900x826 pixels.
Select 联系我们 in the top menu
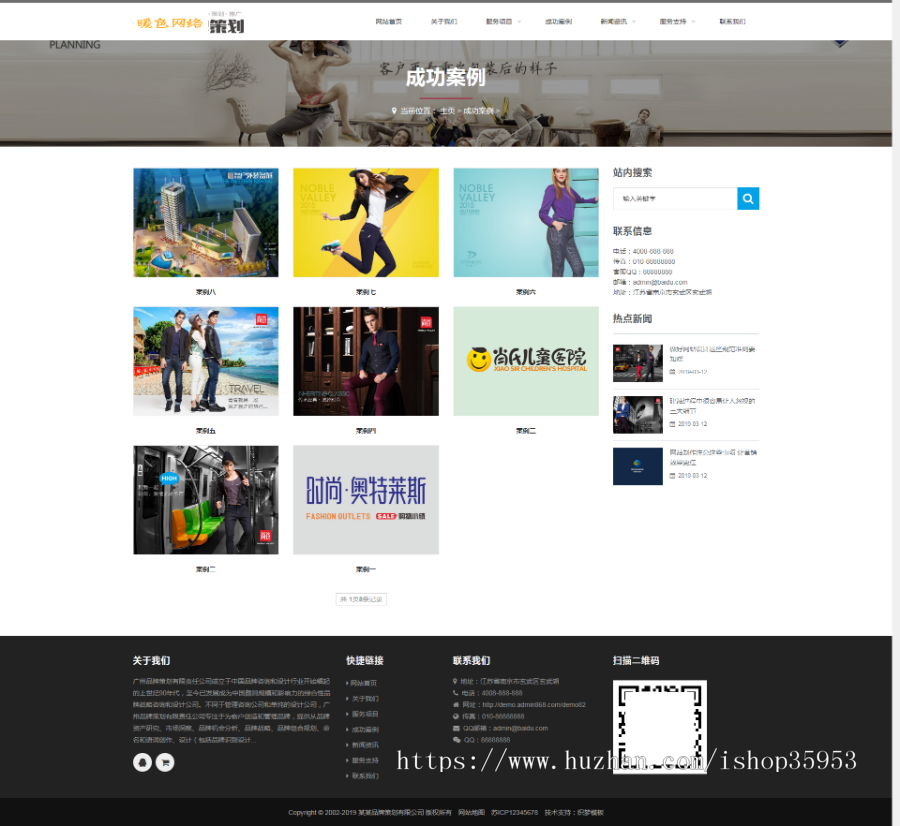click(732, 21)
